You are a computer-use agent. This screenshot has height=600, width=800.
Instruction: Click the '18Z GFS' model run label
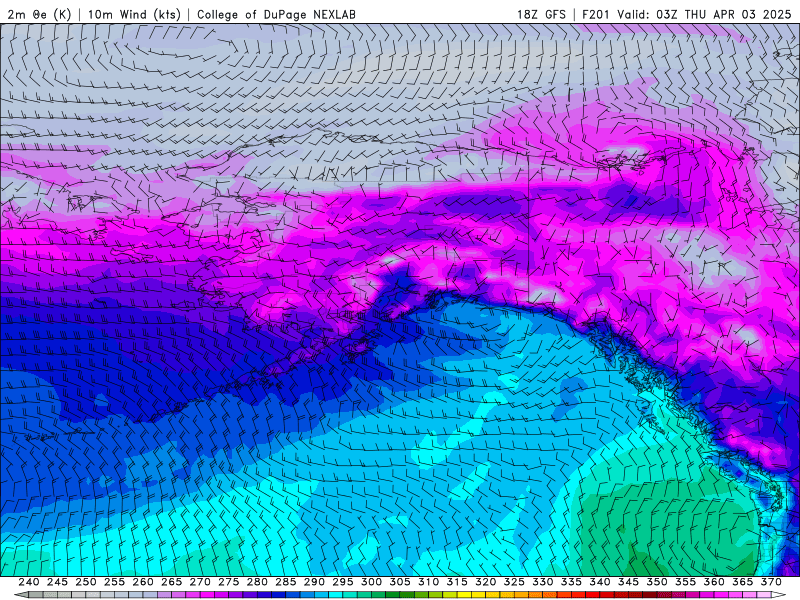point(541,14)
